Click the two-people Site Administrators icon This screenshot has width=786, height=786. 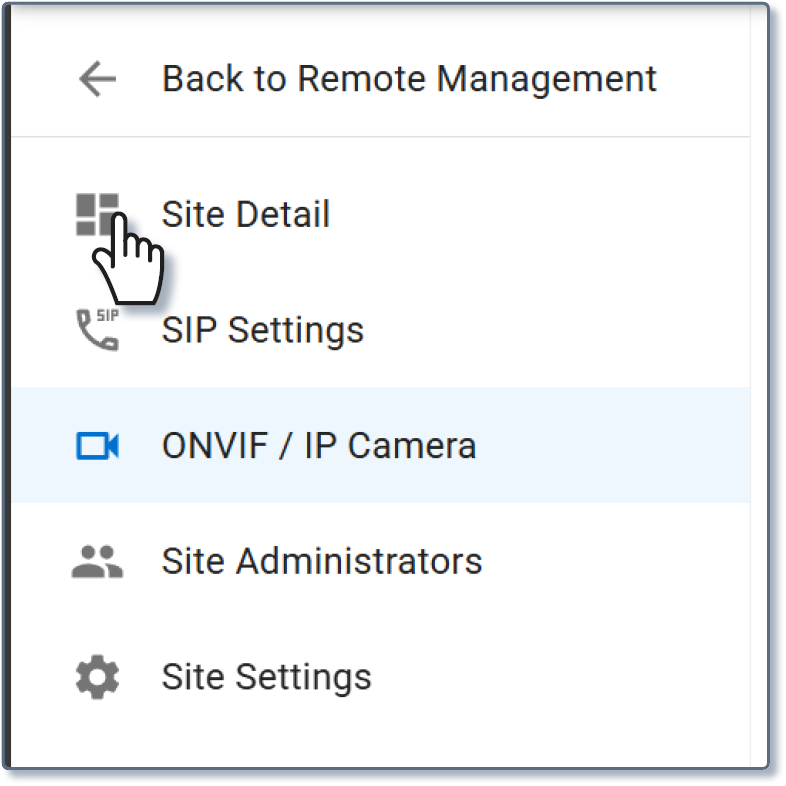point(97,562)
